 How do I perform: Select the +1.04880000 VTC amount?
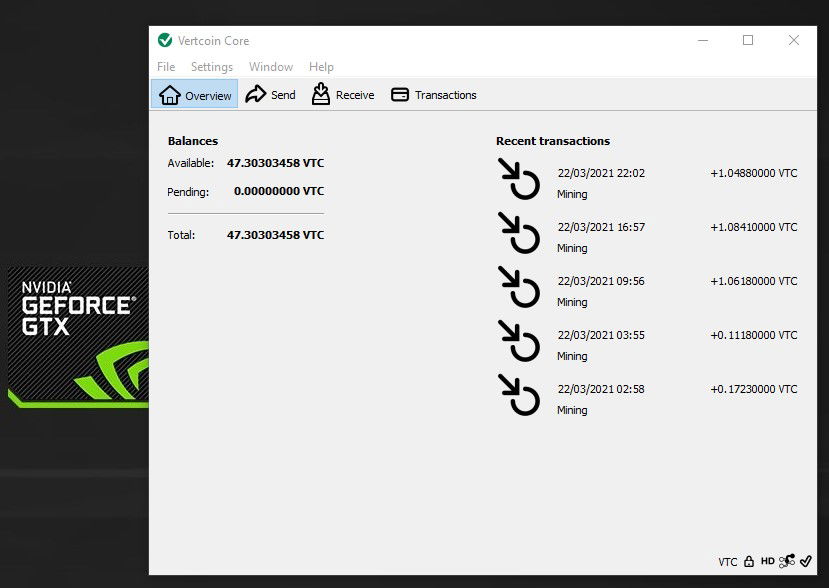tap(753, 173)
